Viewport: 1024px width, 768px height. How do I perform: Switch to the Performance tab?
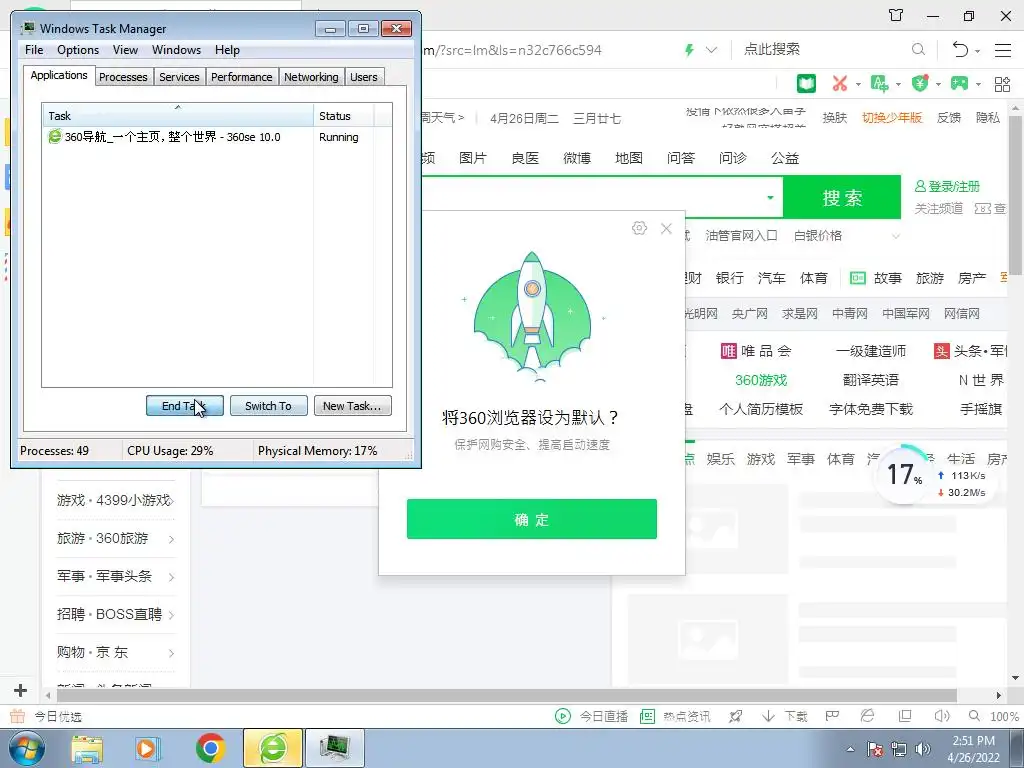pyautogui.click(x=242, y=77)
